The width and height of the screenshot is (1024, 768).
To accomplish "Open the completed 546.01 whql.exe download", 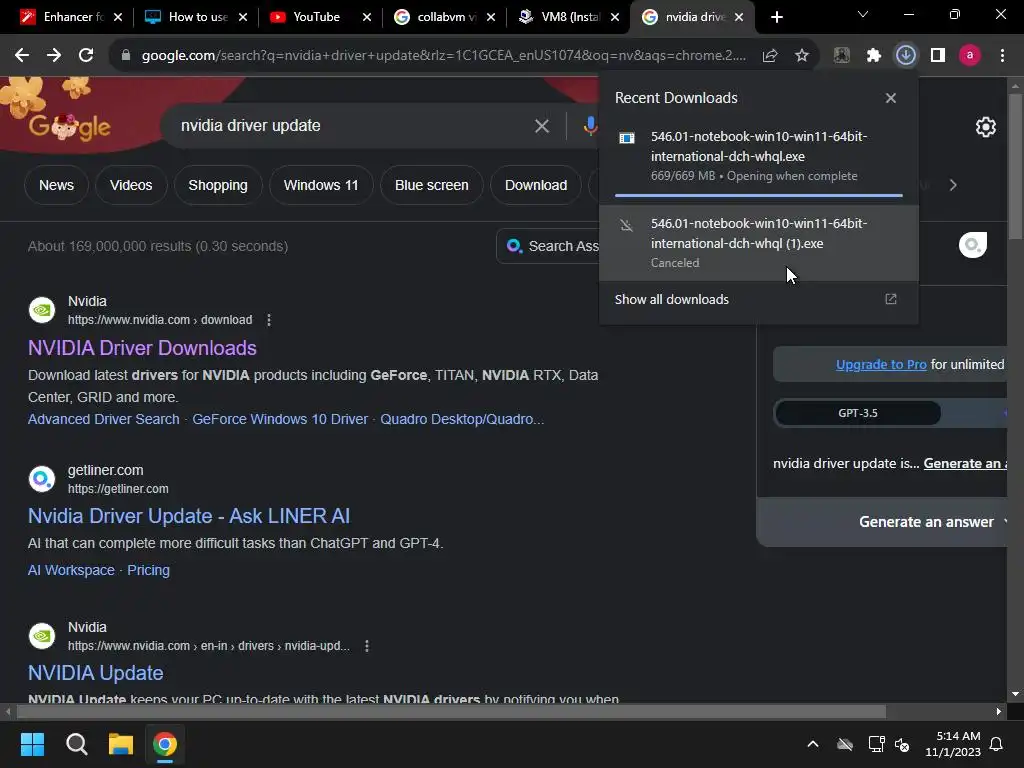I will coord(758,156).
